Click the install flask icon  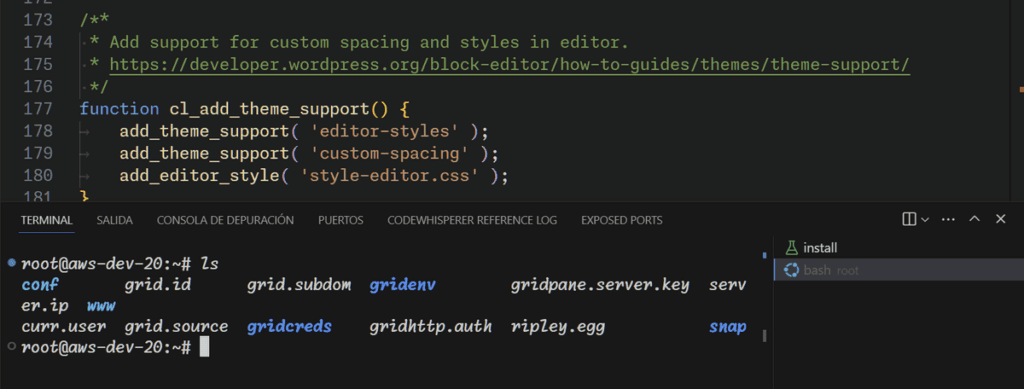[792, 248]
